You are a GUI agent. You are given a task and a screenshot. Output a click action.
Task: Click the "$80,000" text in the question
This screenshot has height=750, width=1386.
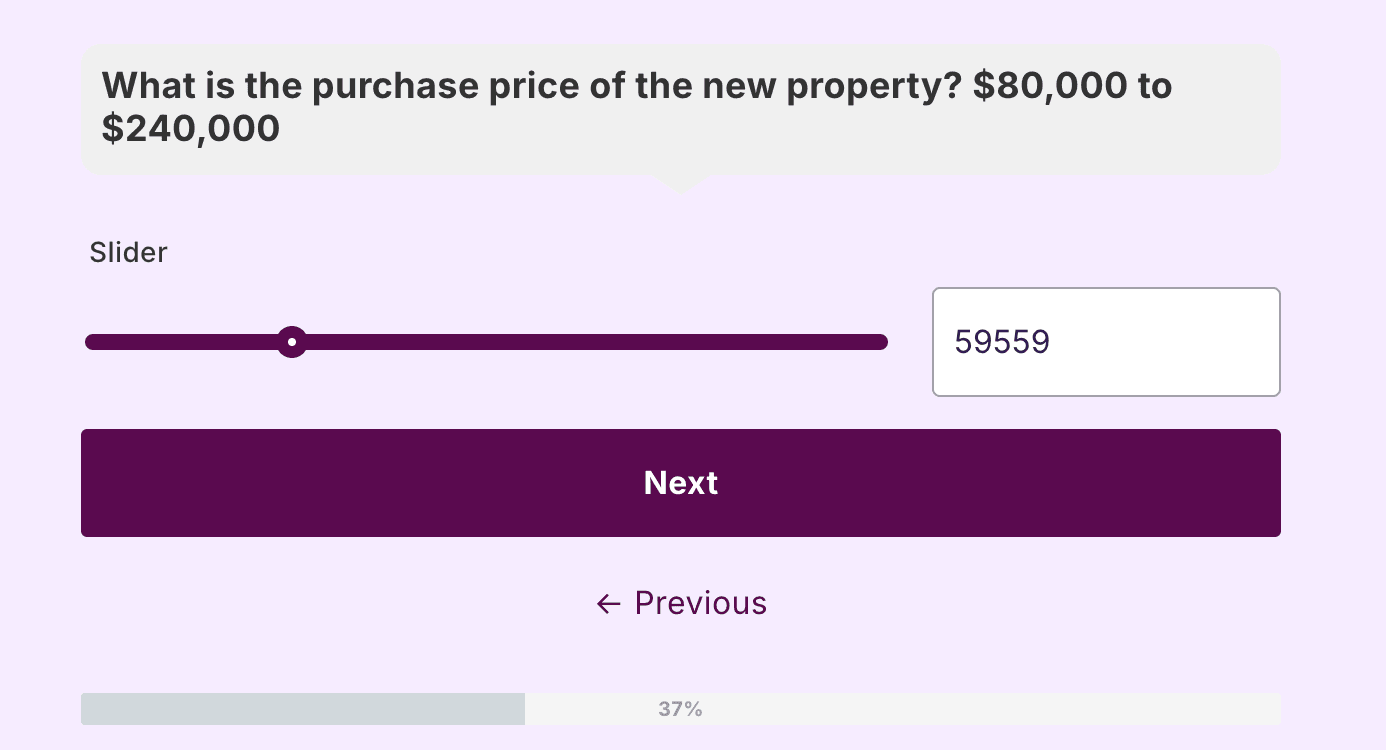1050,86
